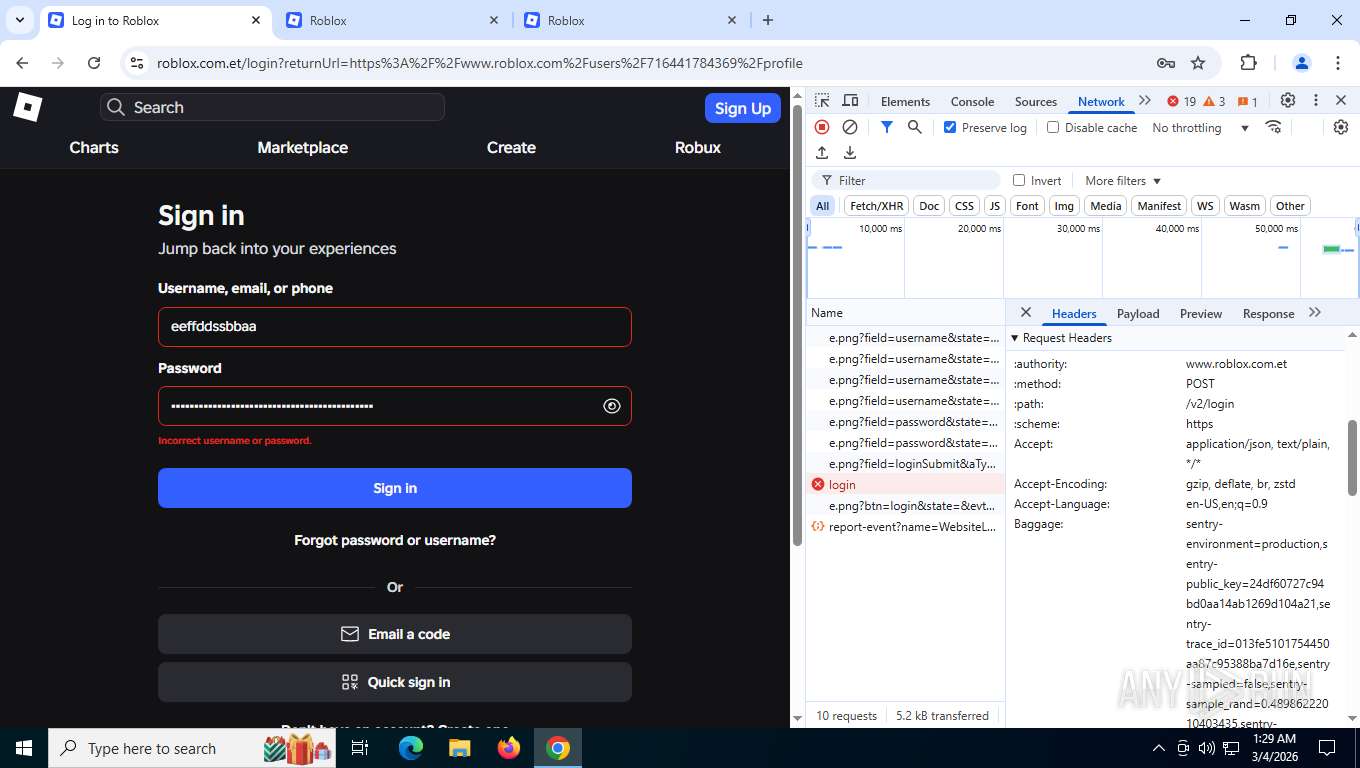Reload the page
Image resolution: width=1360 pixels, height=768 pixels.
(94, 63)
